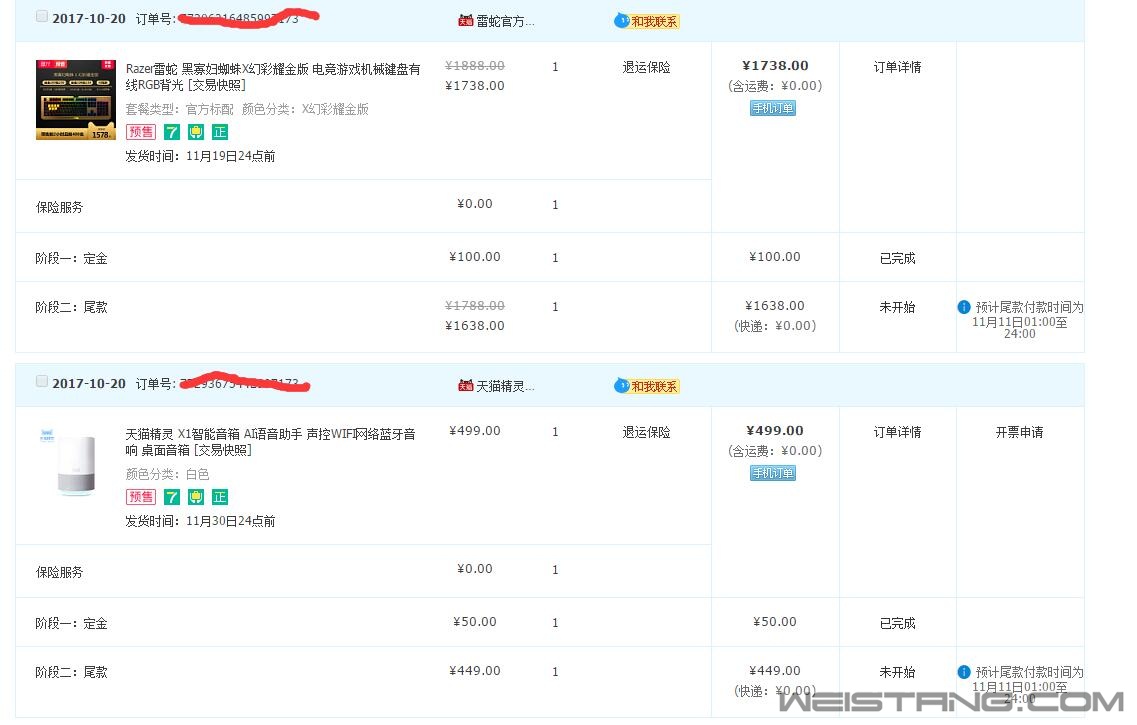Click the 保险服务 label in the 天猫精灵 order

point(59,572)
